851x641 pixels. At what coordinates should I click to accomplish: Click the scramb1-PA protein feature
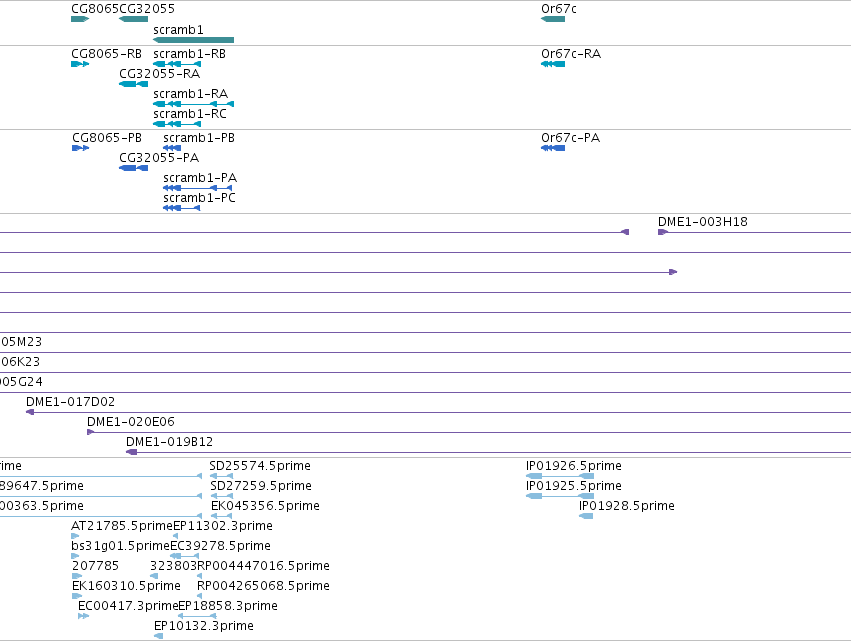click(198, 188)
